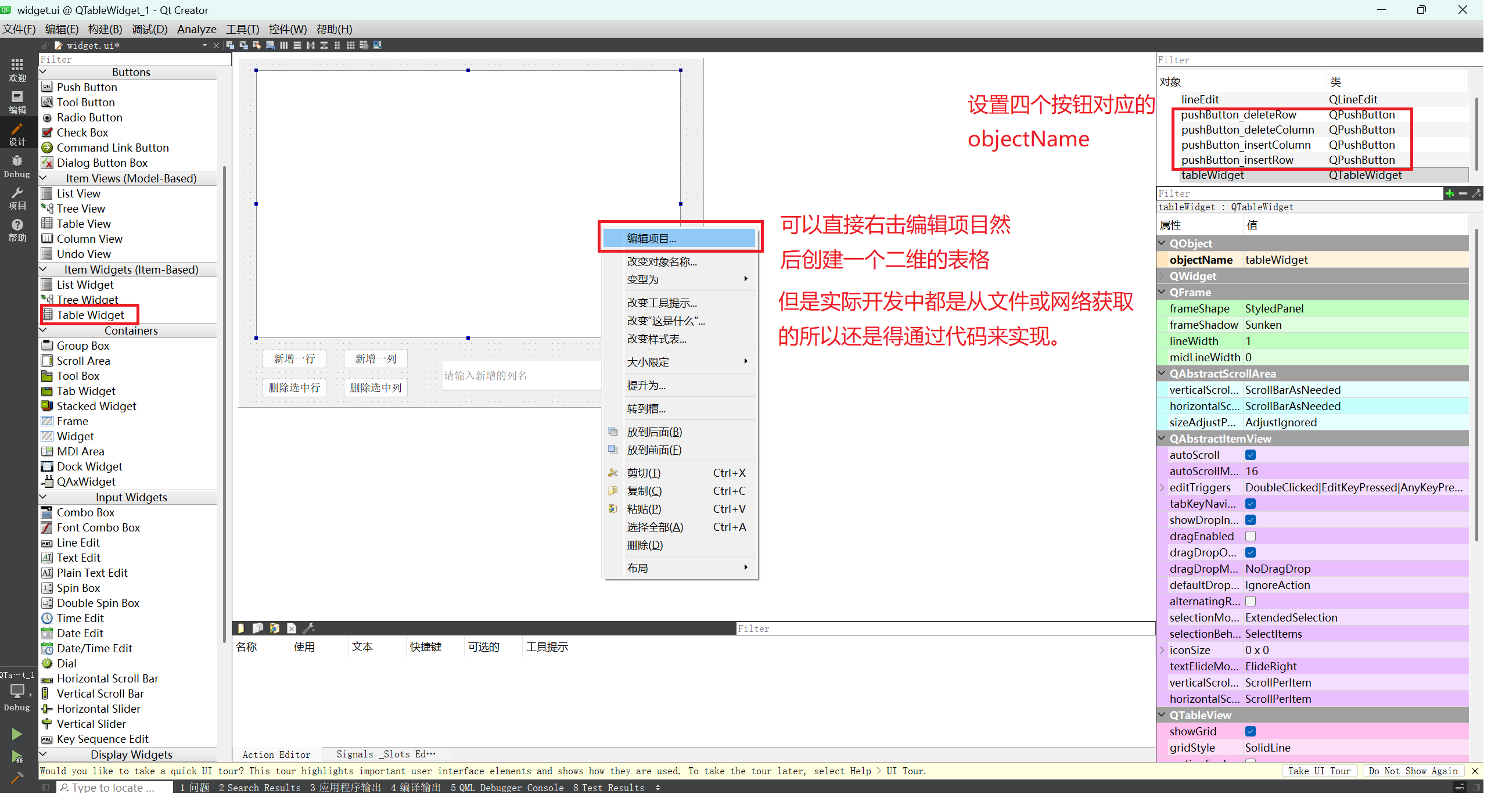Click the green Run button
1509x812 pixels.
click(17, 735)
